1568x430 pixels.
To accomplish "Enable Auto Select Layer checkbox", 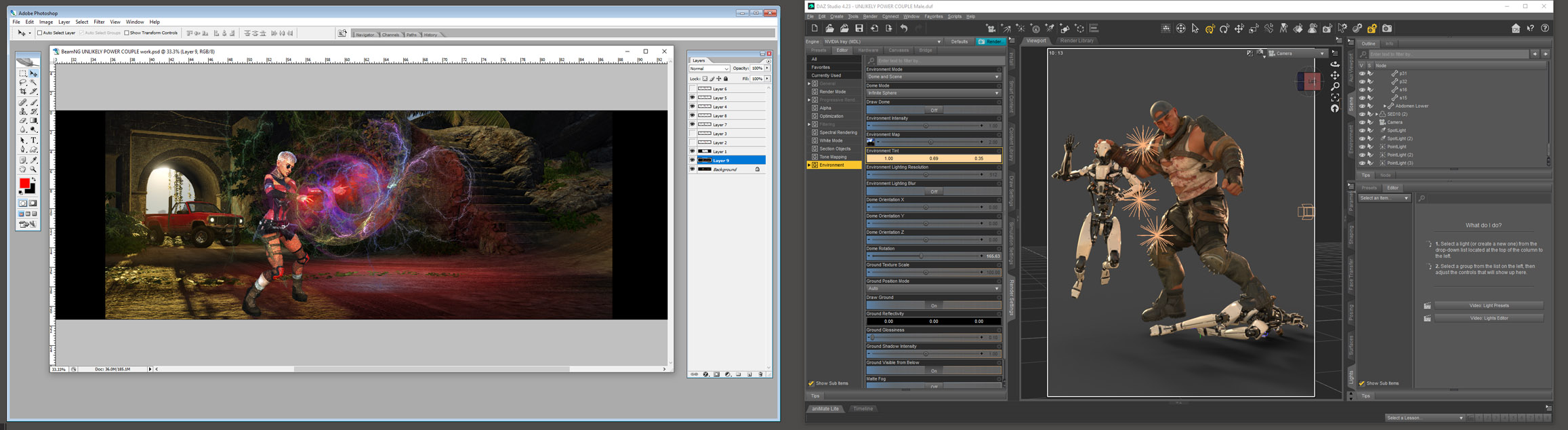I will click(39, 33).
